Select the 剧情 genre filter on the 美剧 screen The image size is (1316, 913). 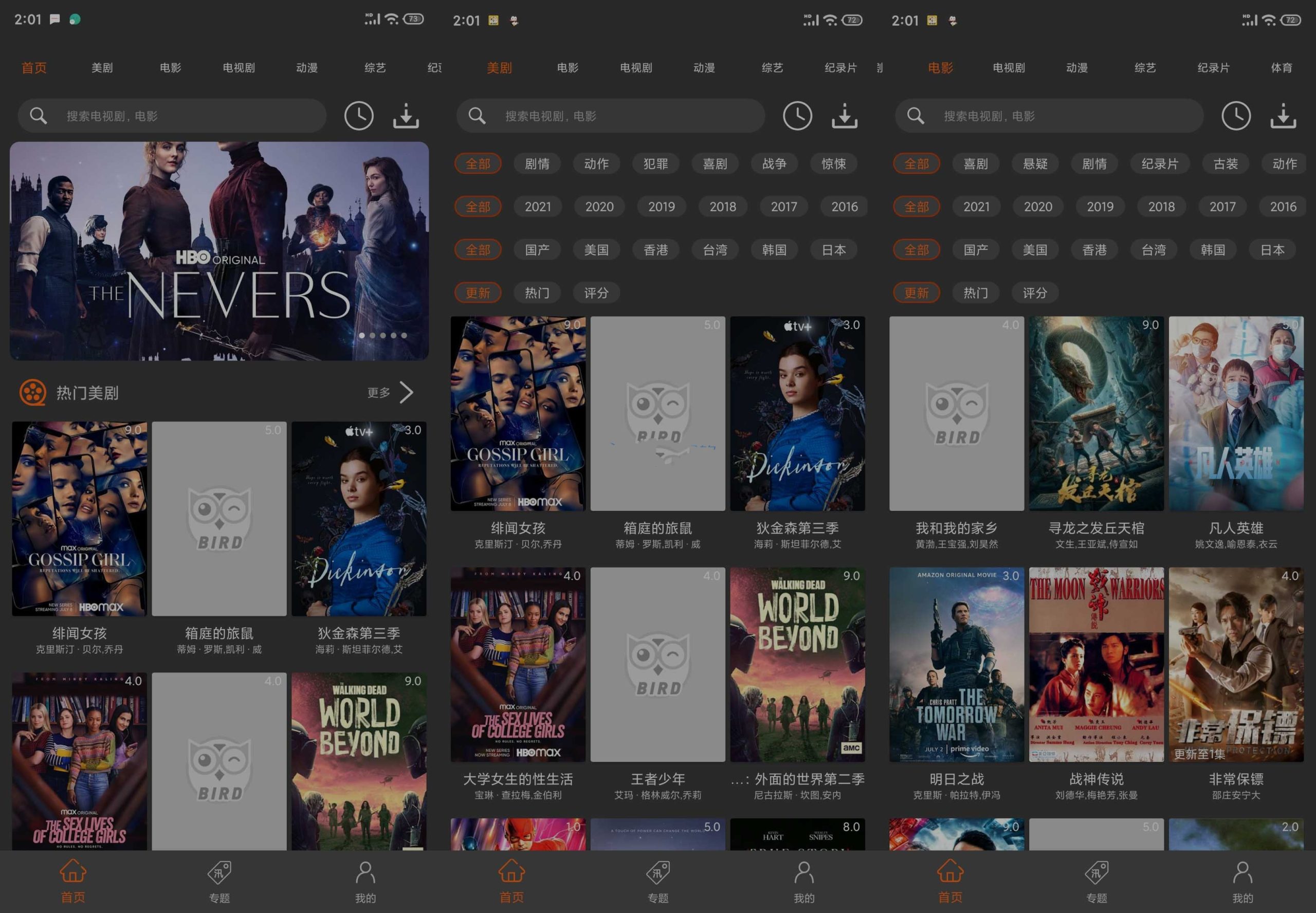point(537,163)
